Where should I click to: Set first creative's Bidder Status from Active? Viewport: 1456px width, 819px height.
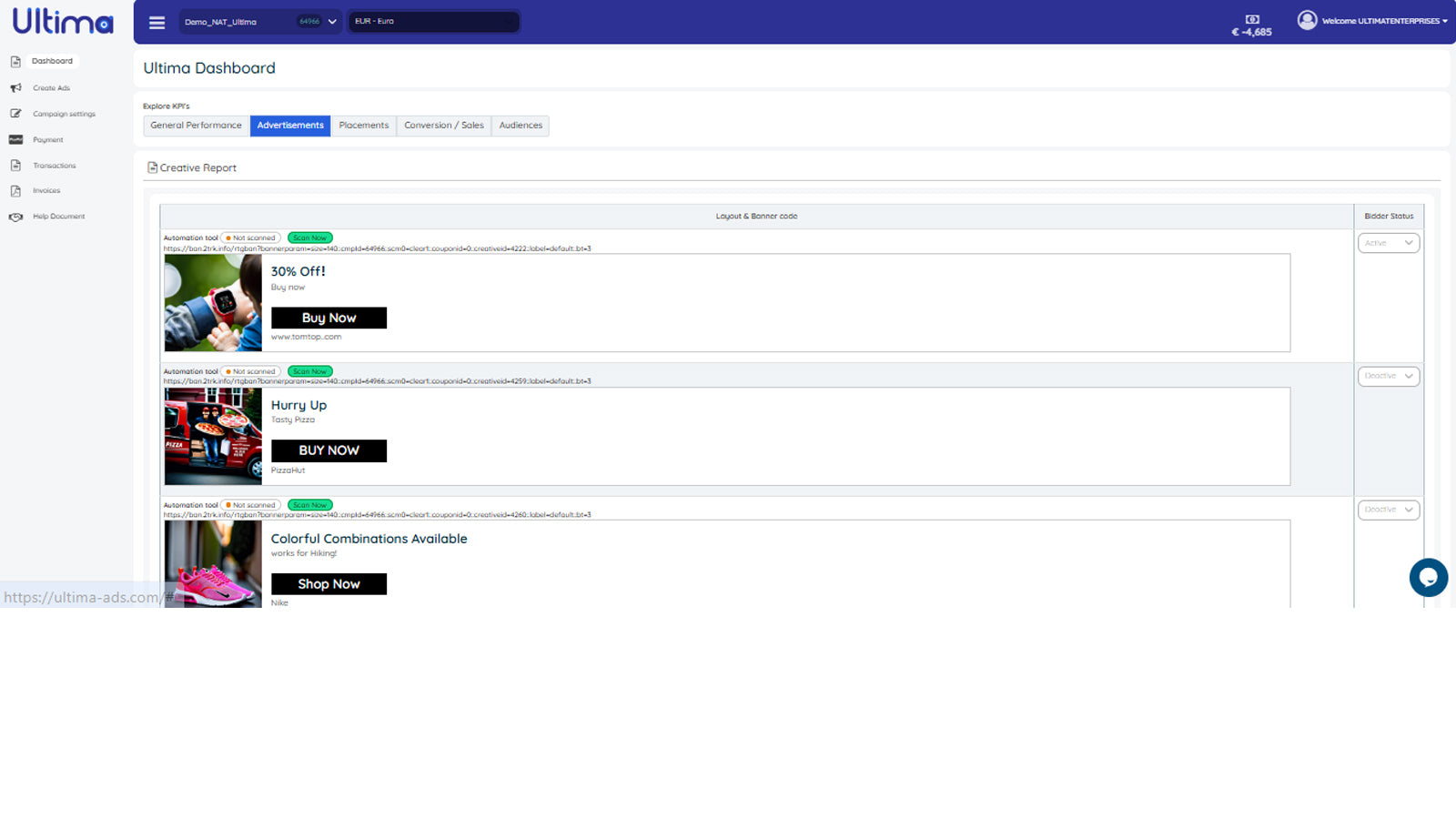(x=1388, y=242)
